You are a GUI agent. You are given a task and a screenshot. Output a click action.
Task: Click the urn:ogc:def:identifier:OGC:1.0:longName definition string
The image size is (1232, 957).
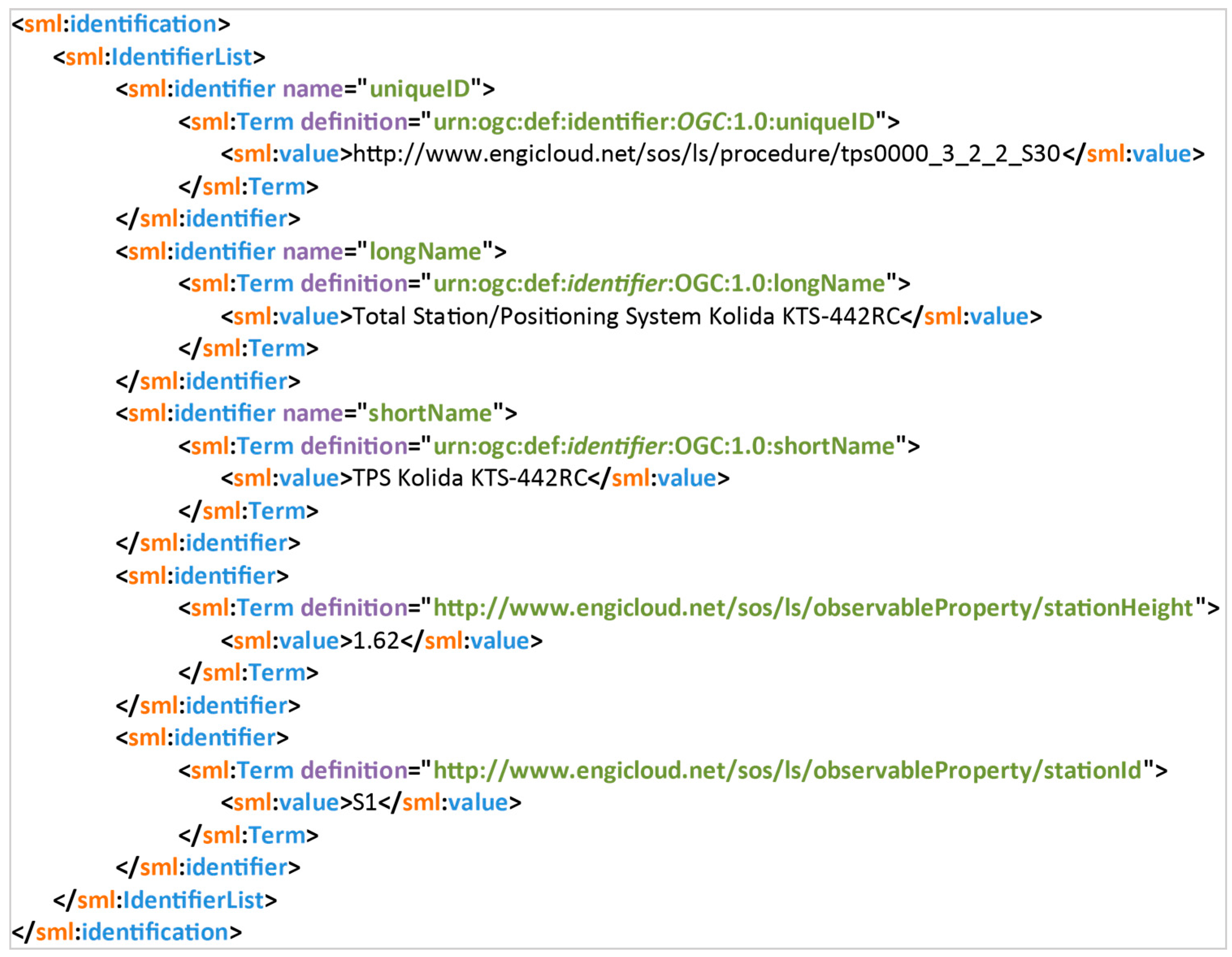point(659,284)
